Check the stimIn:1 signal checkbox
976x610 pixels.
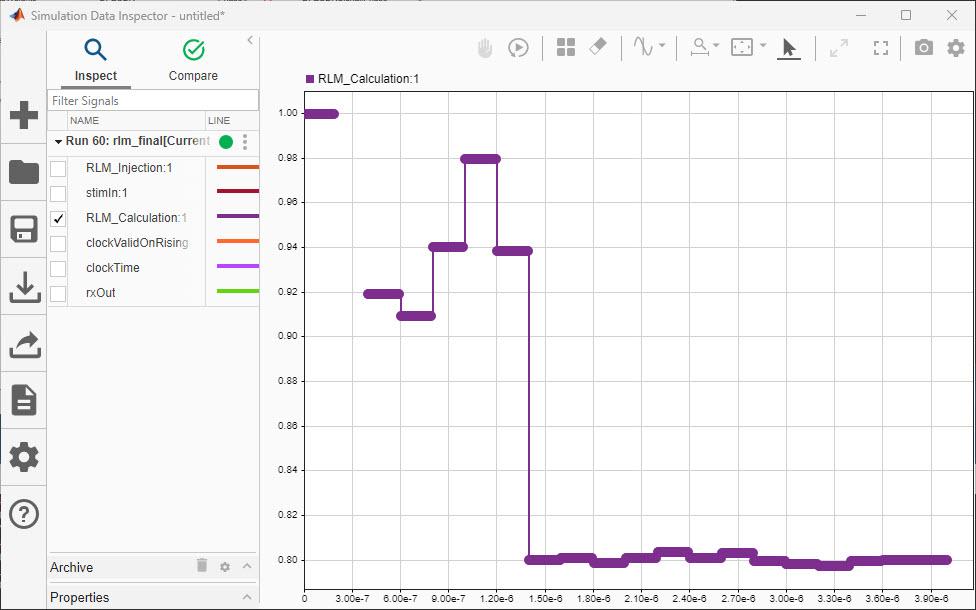(x=57, y=192)
